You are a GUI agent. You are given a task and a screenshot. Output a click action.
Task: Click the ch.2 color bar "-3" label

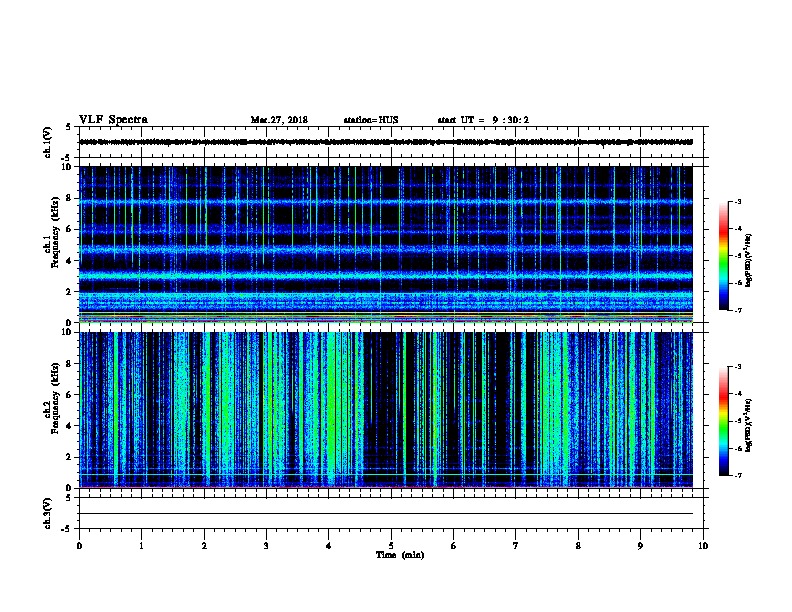737,367
